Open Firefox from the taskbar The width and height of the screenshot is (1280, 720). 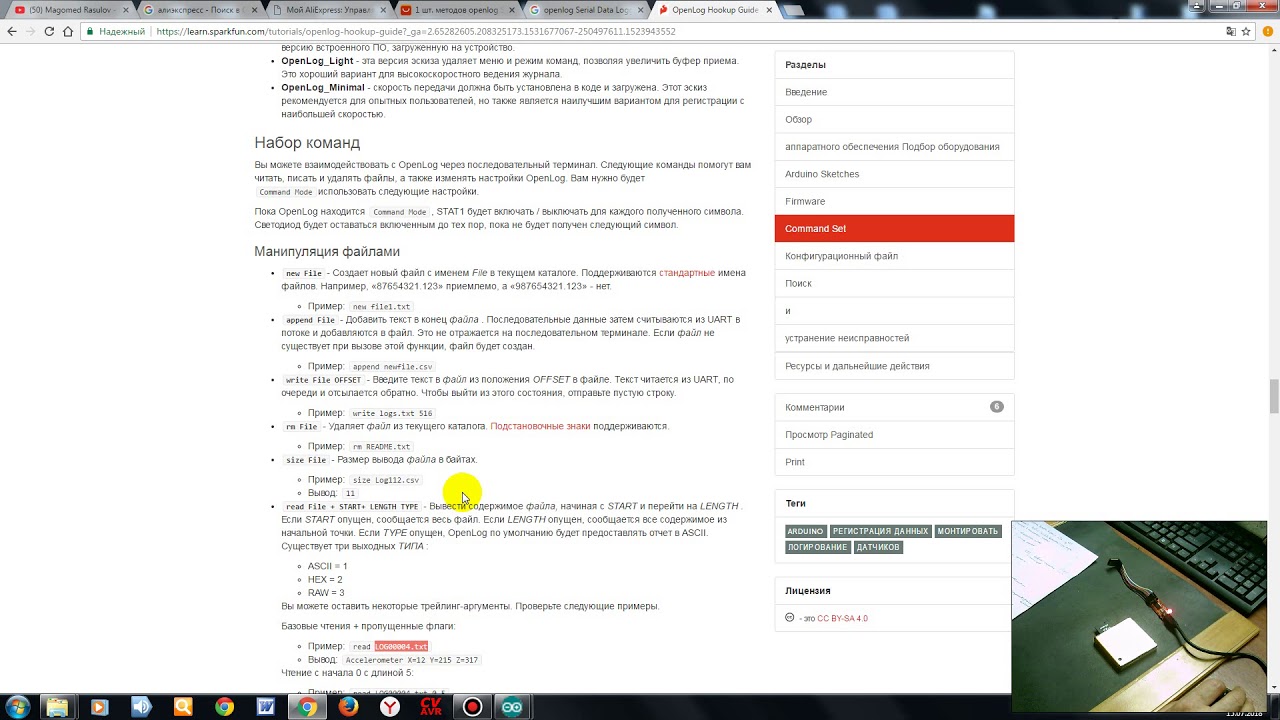tap(348, 707)
